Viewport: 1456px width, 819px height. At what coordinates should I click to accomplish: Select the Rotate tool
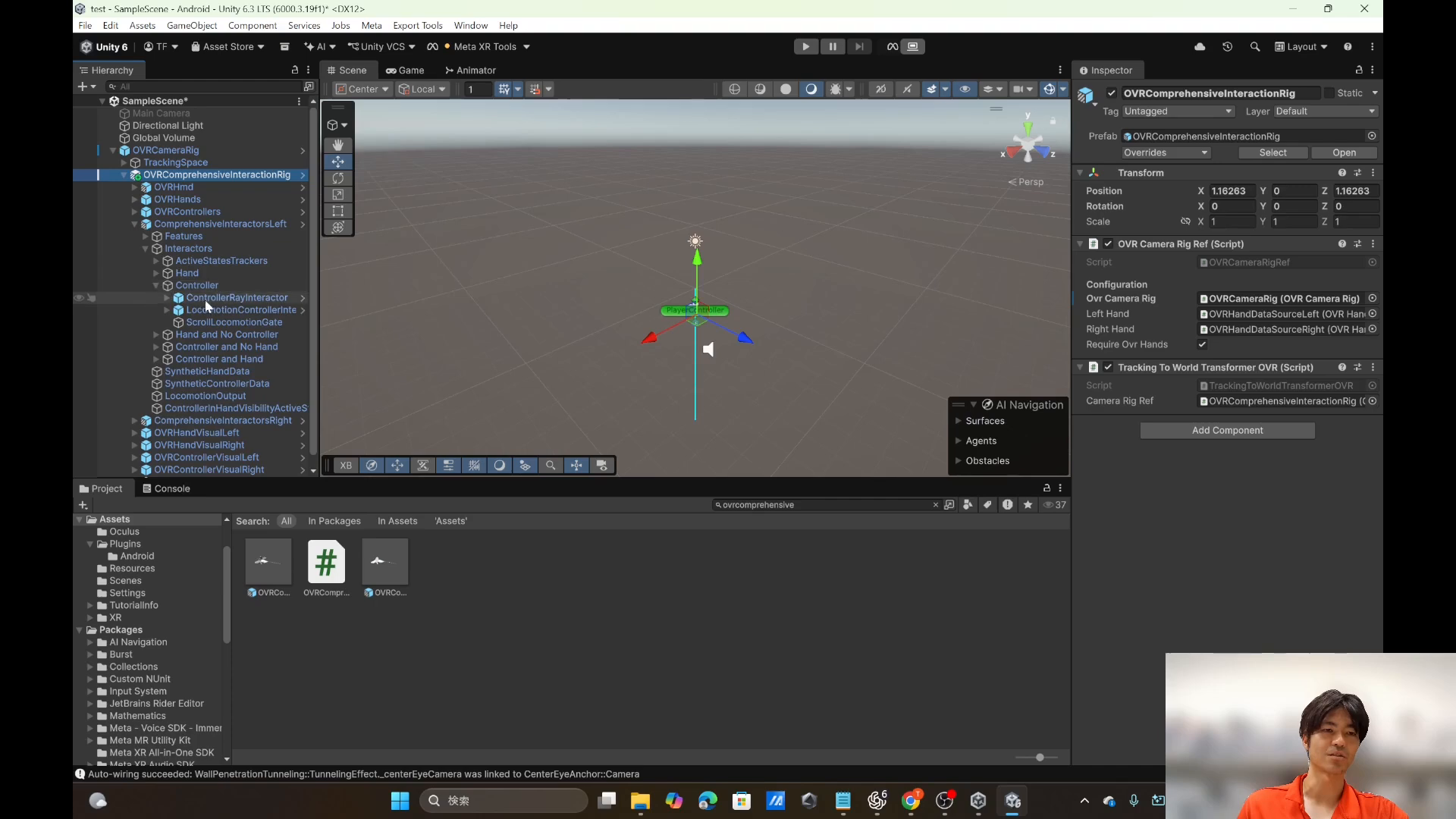point(338,178)
